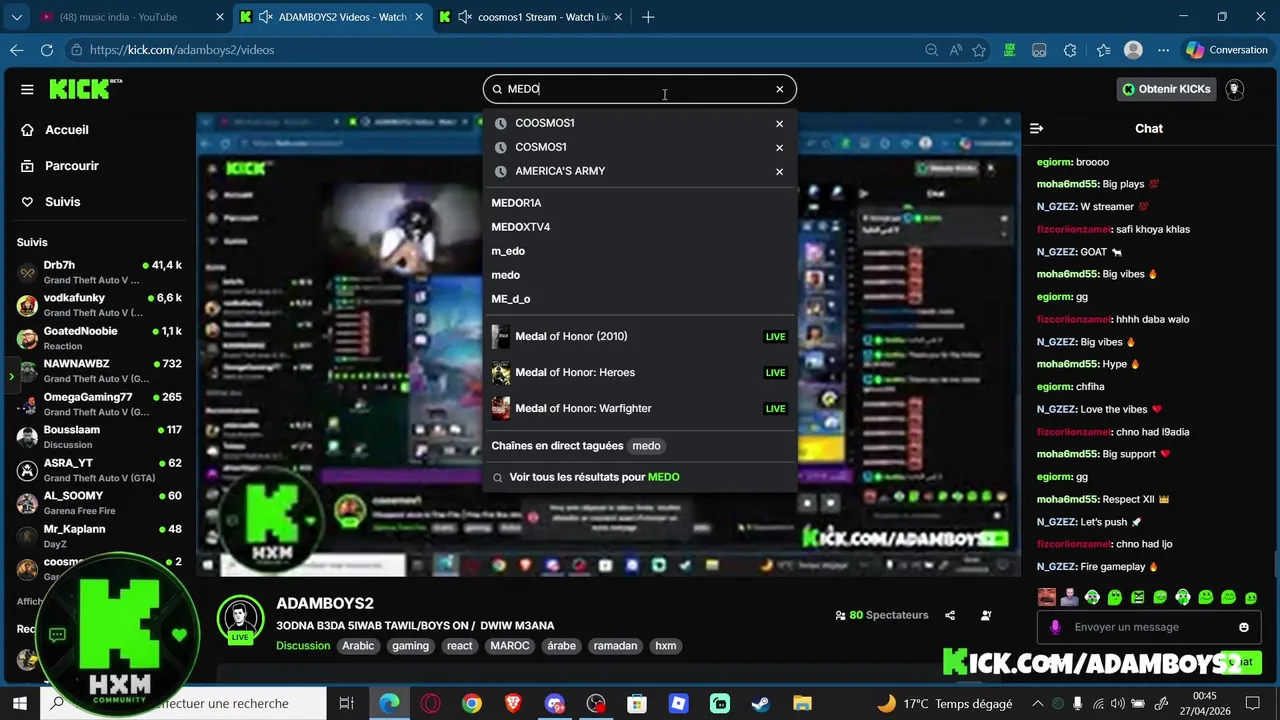Screen dimensions: 1280x720
Task: Open followed channel vodkafunky
Action: tap(99, 305)
